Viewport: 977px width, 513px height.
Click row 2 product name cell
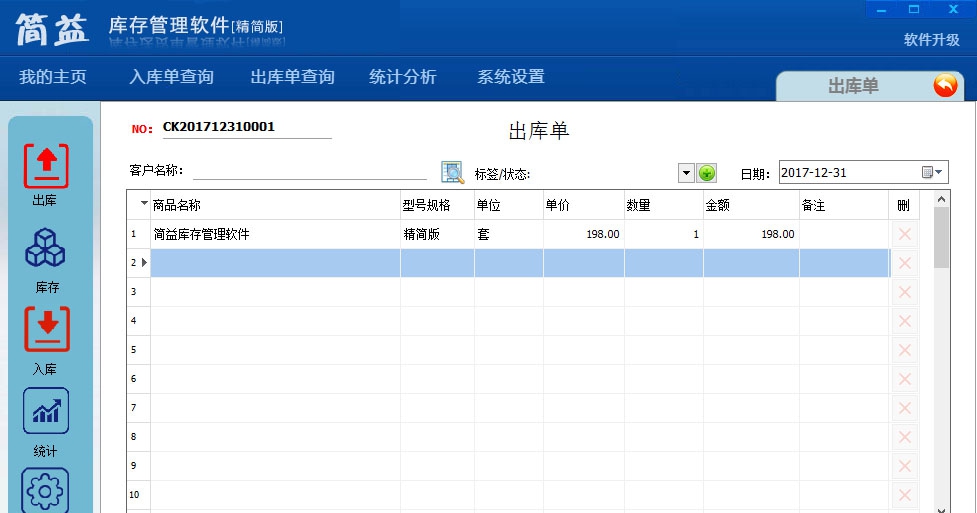click(x=275, y=263)
